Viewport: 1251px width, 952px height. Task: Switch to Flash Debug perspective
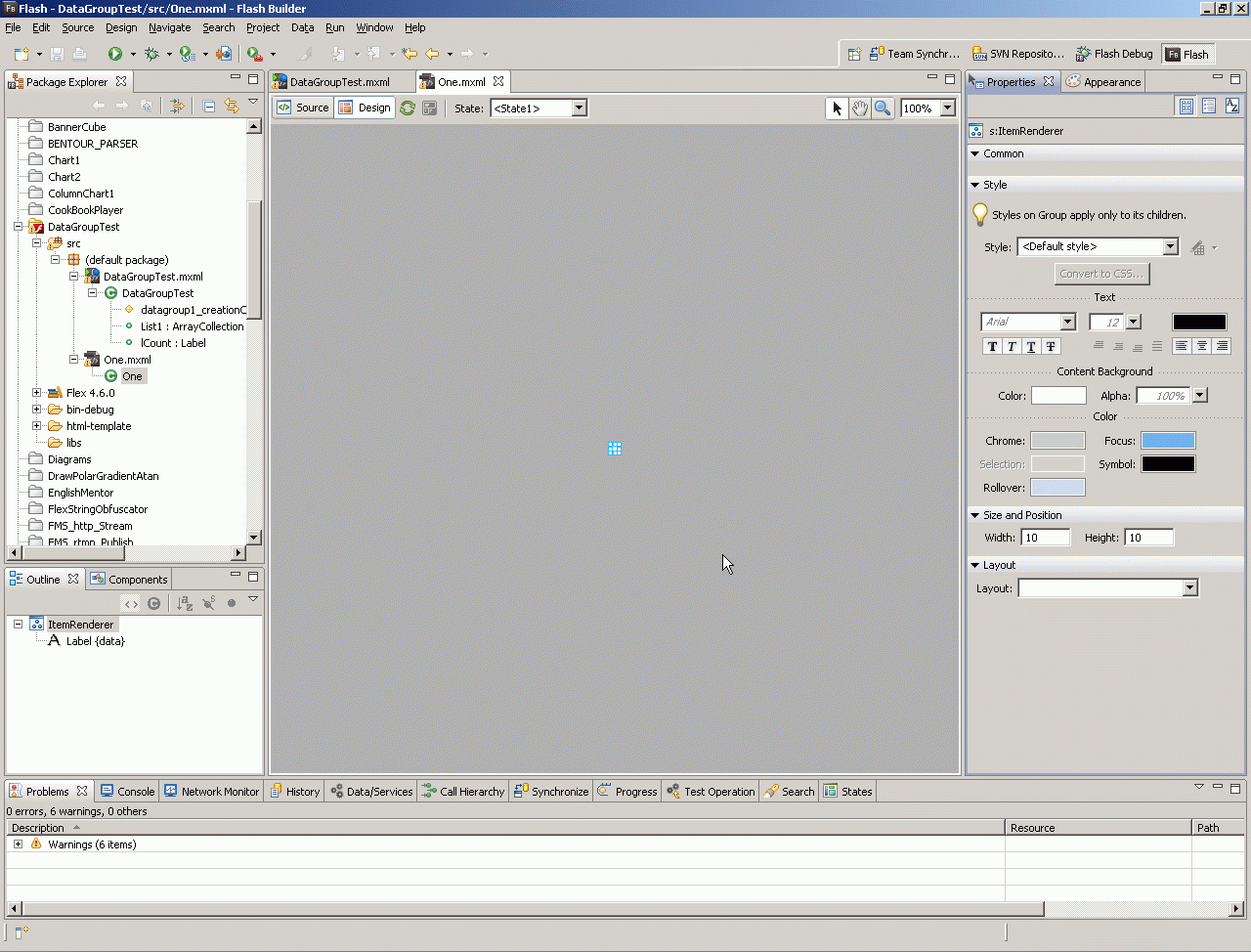coord(1114,55)
